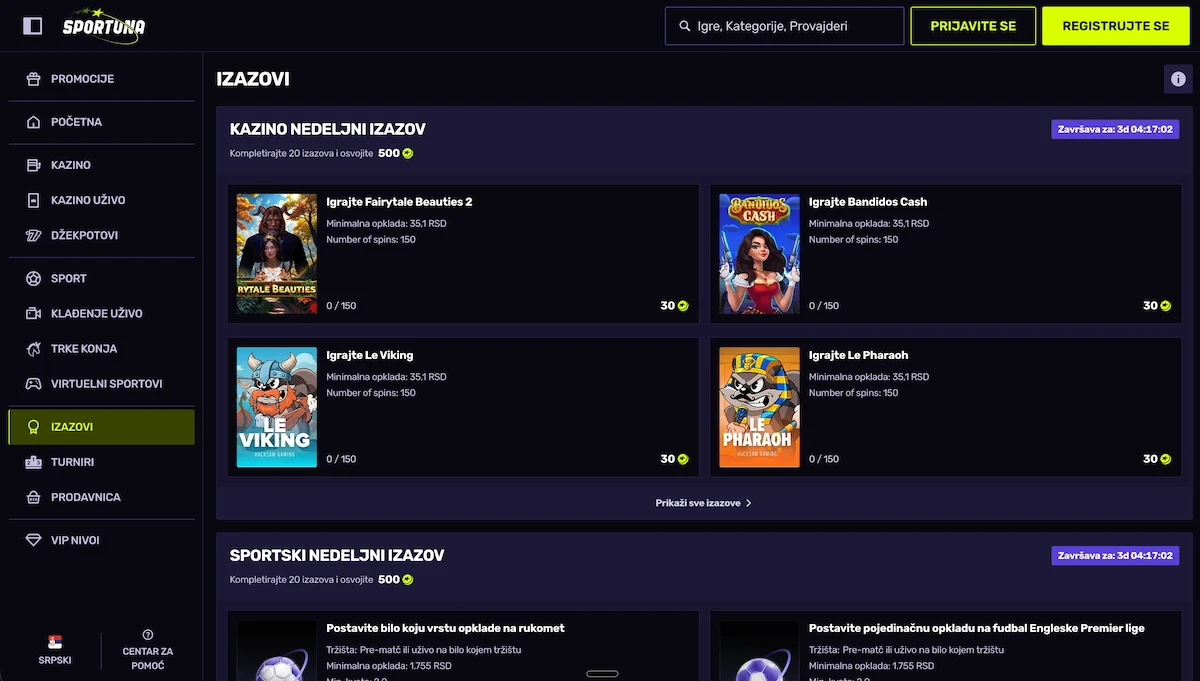Click the Kazino uživo sidebar icon
This screenshot has height=681, width=1200.
33,200
